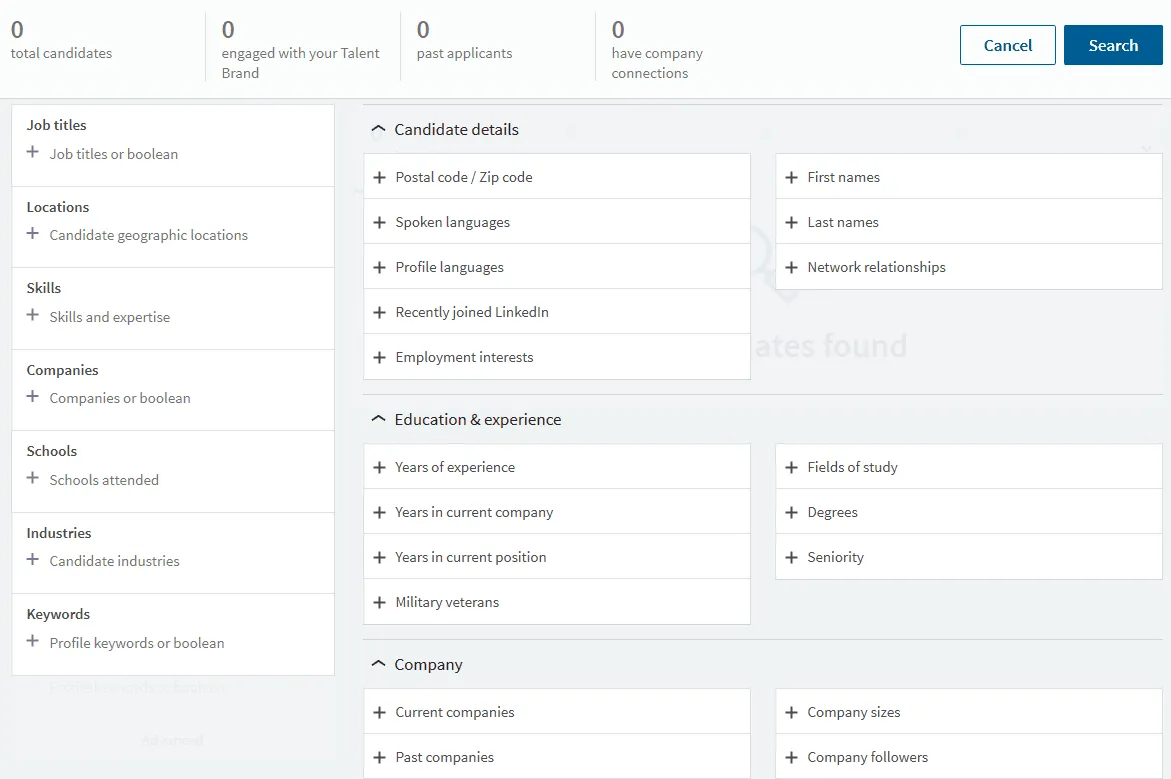Add Profile keywords or boolean
This screenshot has height=779, width=1171.
tap(136, 643)
